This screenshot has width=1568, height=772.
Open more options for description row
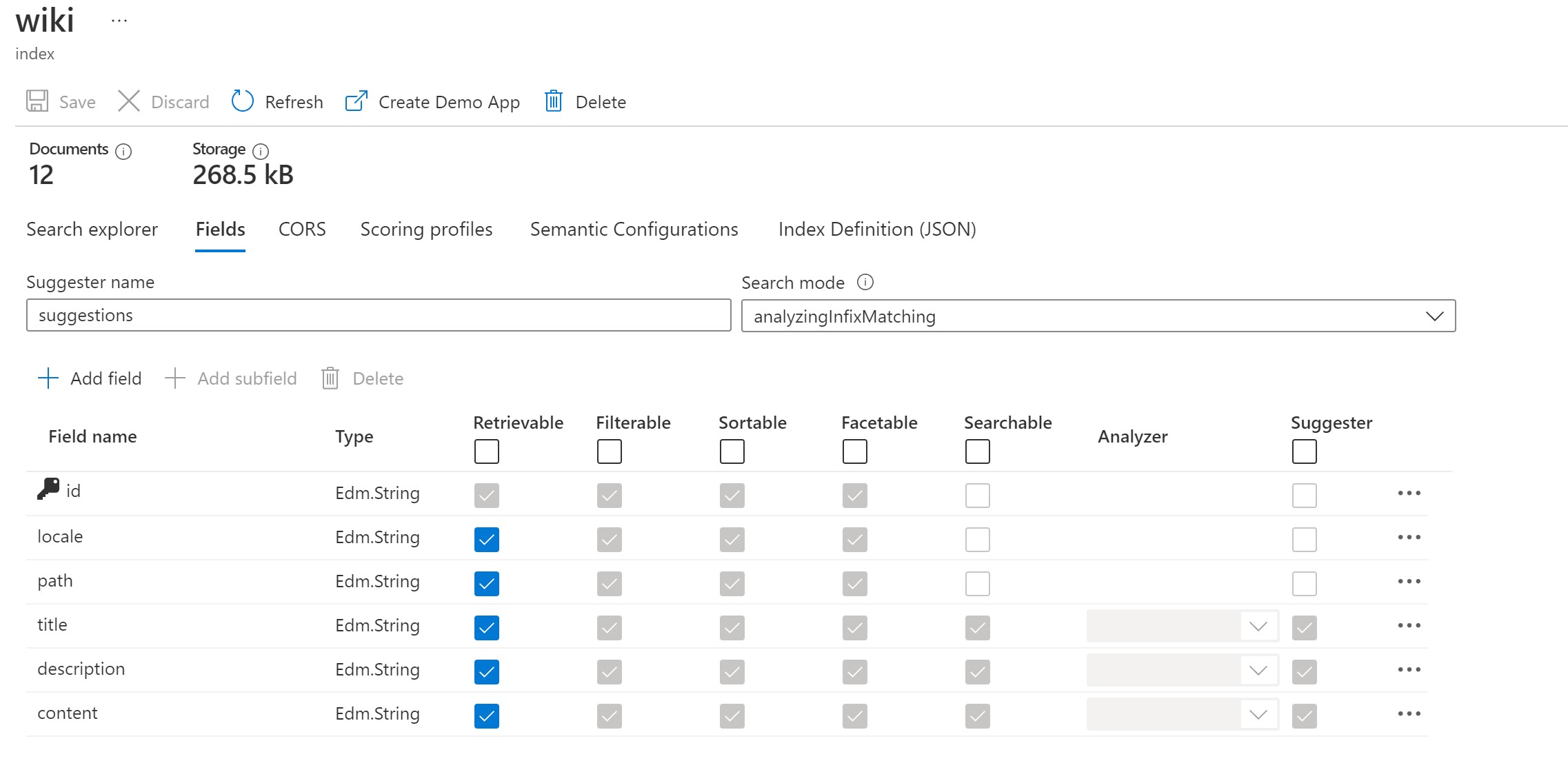1409,669
